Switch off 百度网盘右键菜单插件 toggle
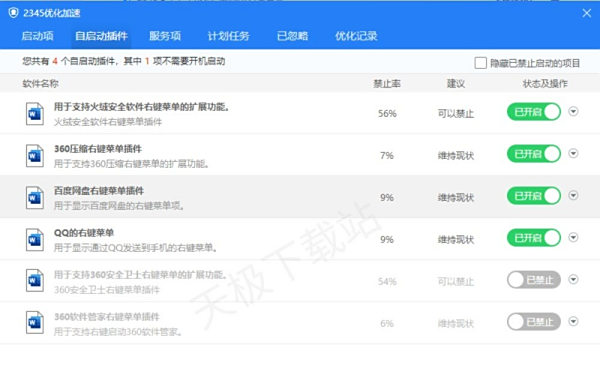Viewport: 600px width, 375px height. (534, 196)
